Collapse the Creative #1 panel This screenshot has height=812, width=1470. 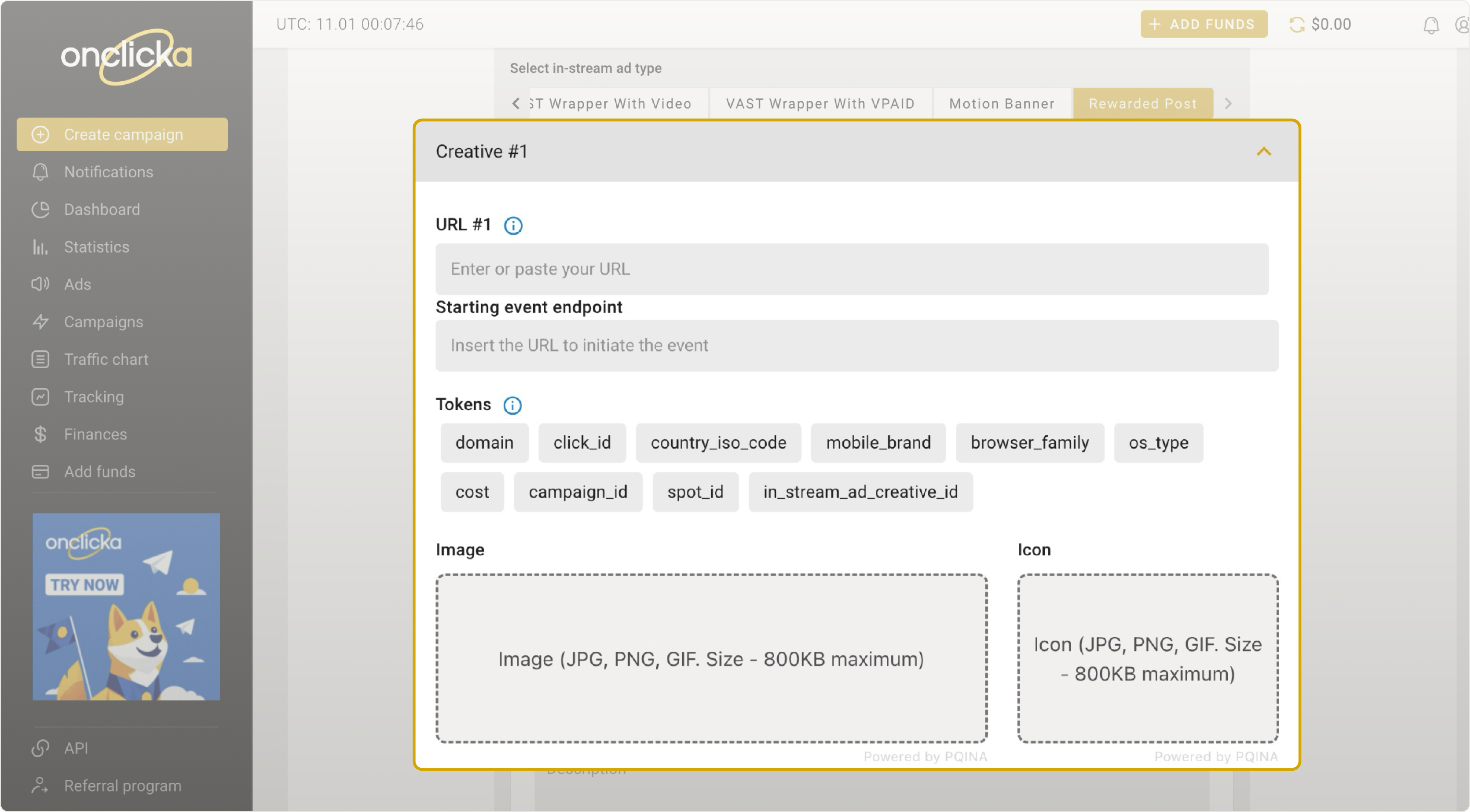pyautogui.click(x=1263, y=152)
